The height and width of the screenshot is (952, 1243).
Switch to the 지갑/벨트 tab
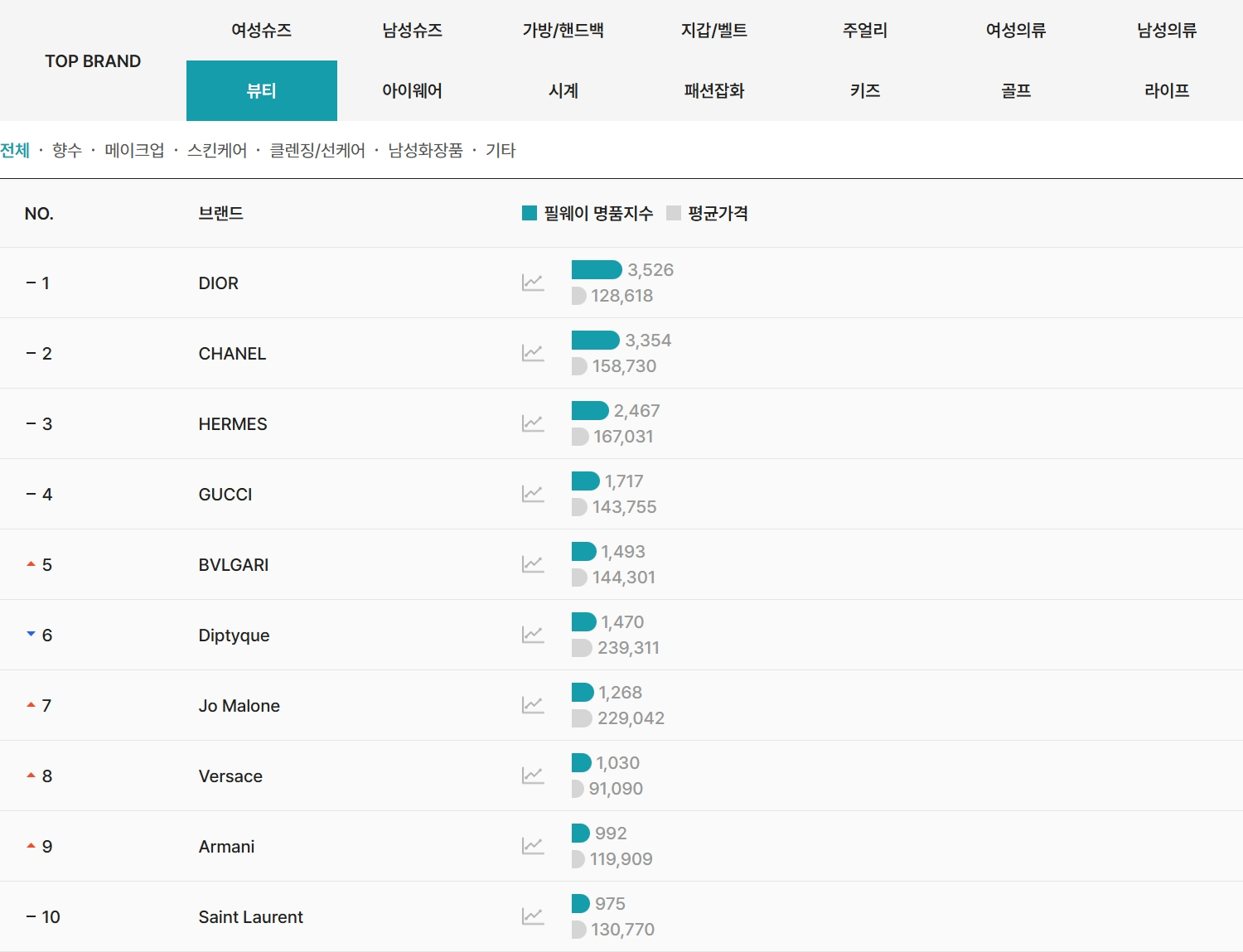[x=714, y=31]
